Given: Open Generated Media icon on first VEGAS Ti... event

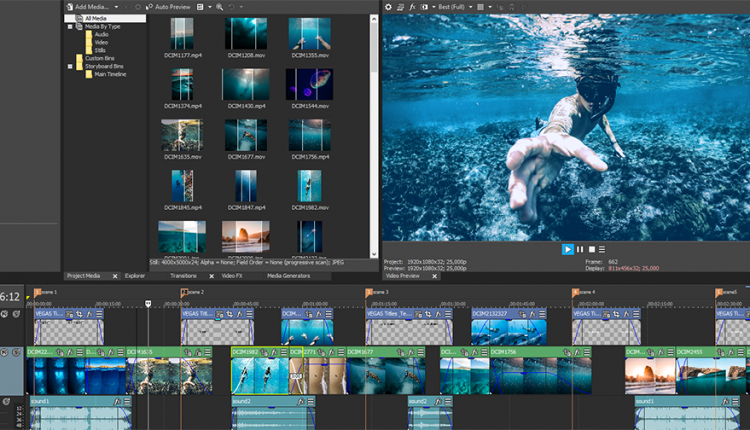Looking at the screenshot, I should pyautogui.click(x=70, y=314).
